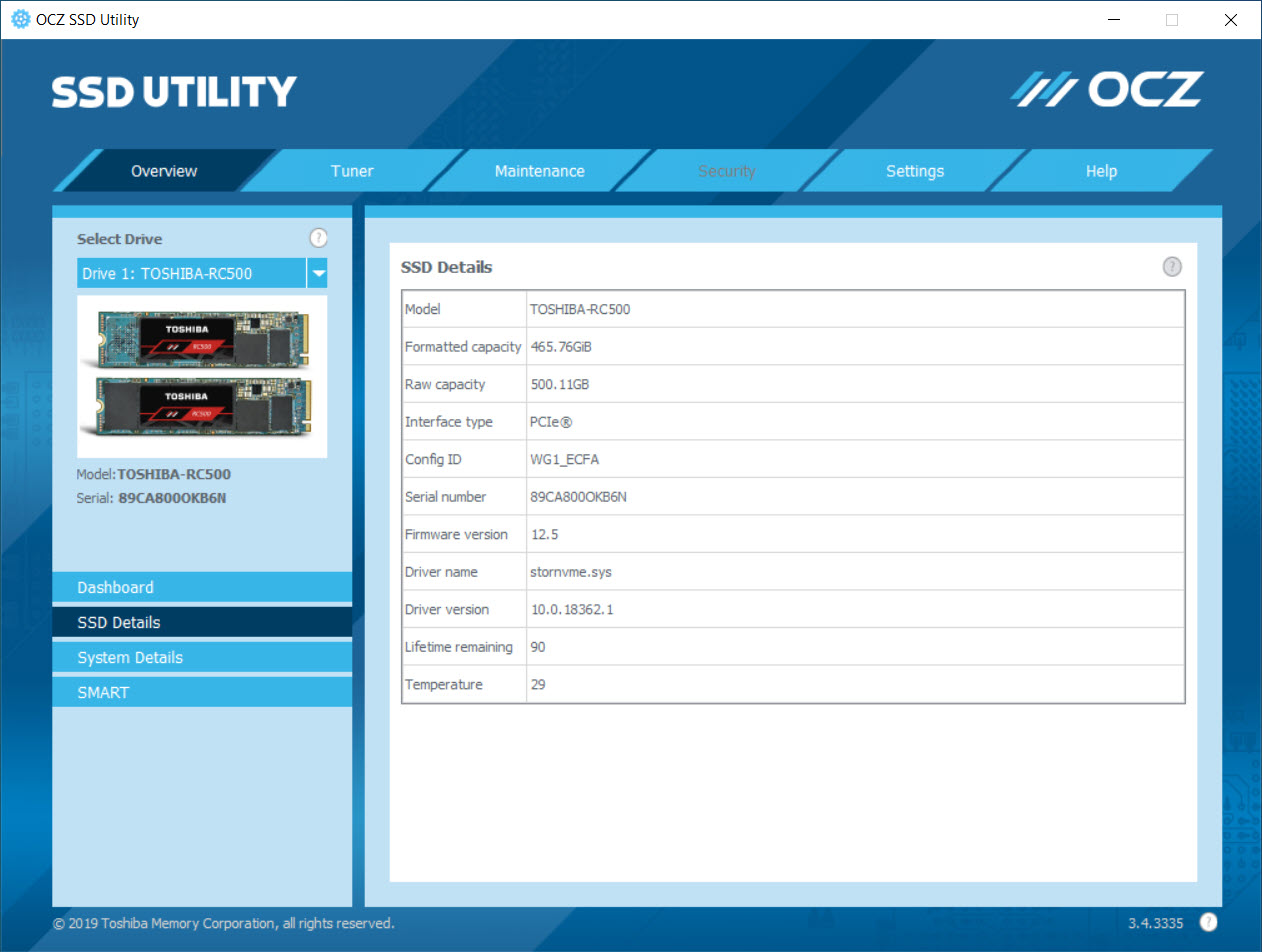Open the Tuner tab

point(352,171)
